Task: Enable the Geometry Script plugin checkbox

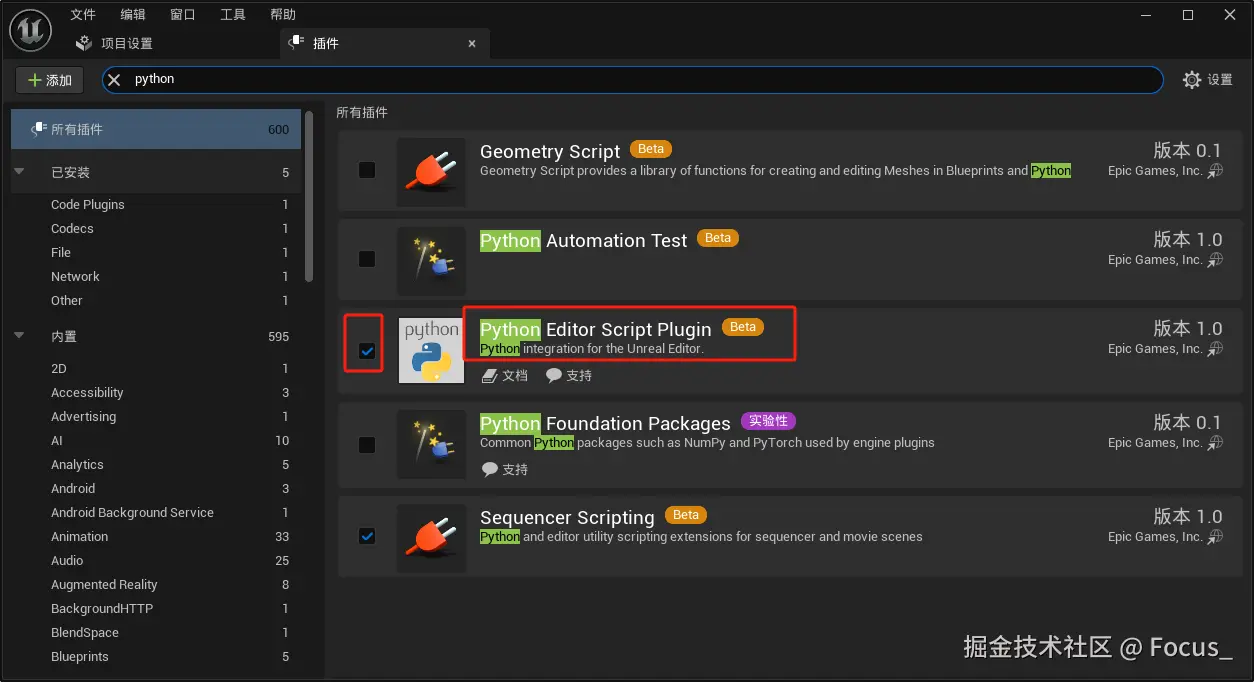Action: [367, 170]
